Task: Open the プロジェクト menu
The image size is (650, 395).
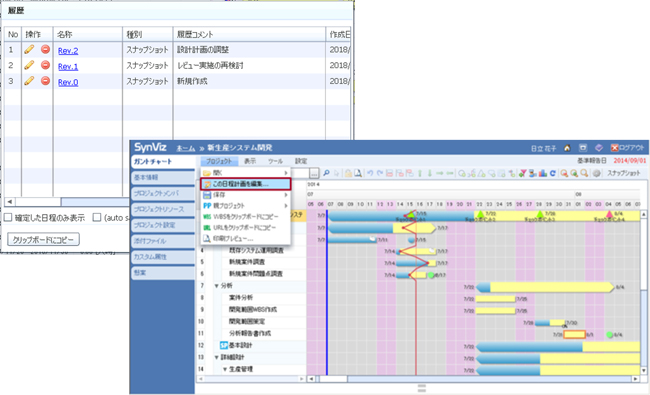Action: pos(219,161)
